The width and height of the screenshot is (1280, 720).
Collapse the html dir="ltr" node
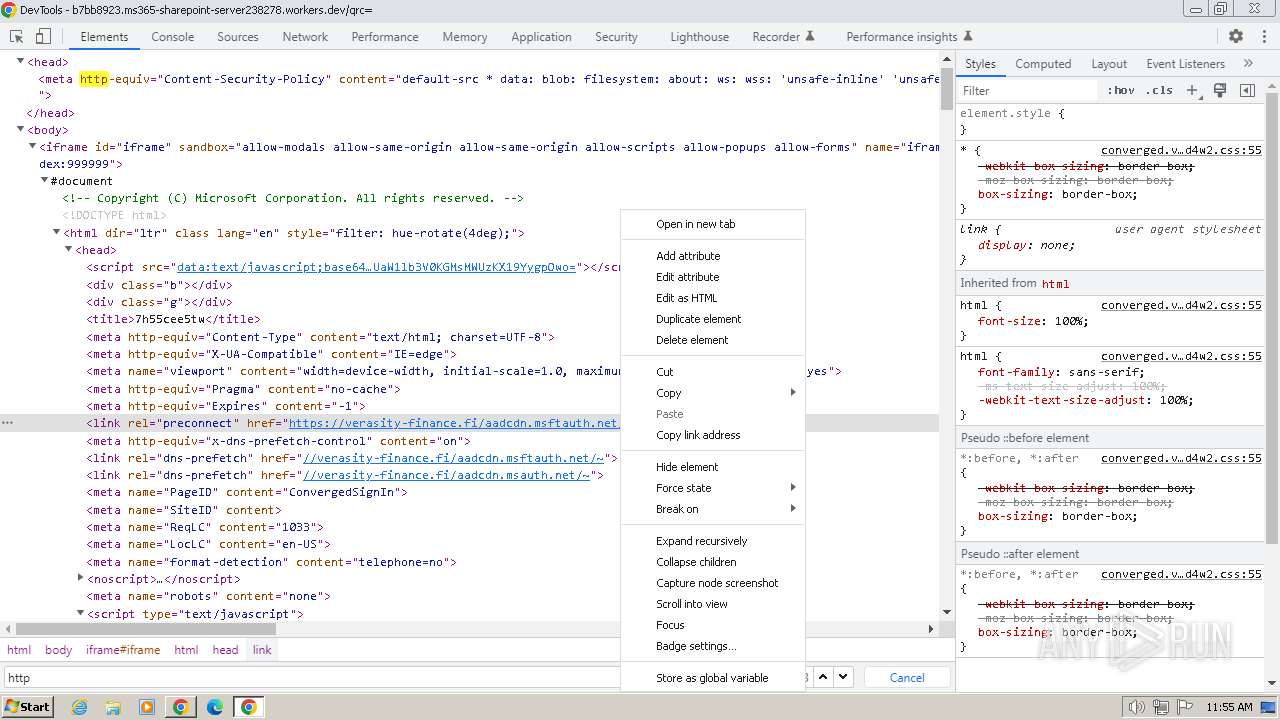pyautogui.click(x=56, y=233)
